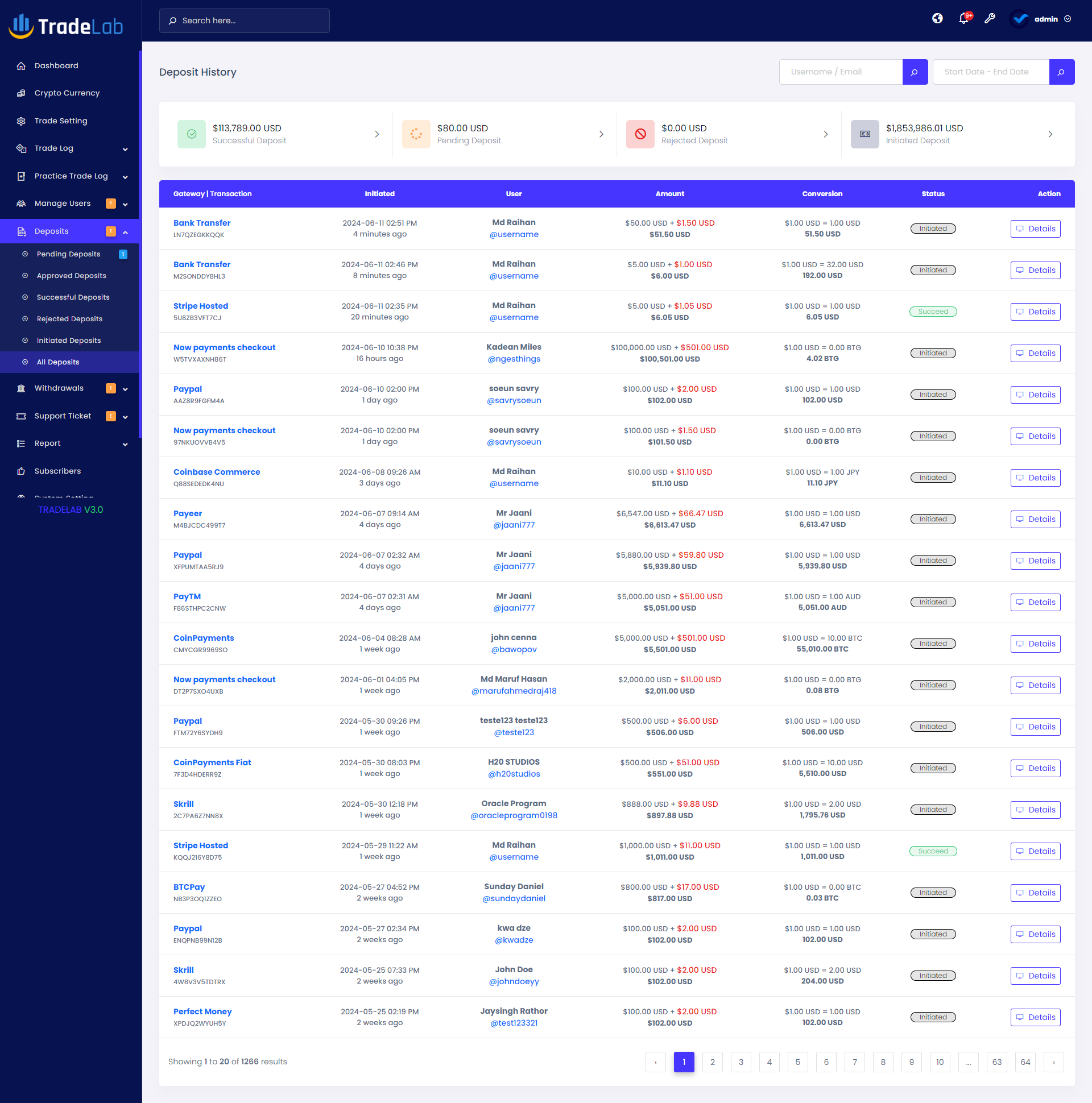The height and width of the screenshot is (1103, 1092).
Task: Click the globe language icon in the header
Action: click(938, 19)
